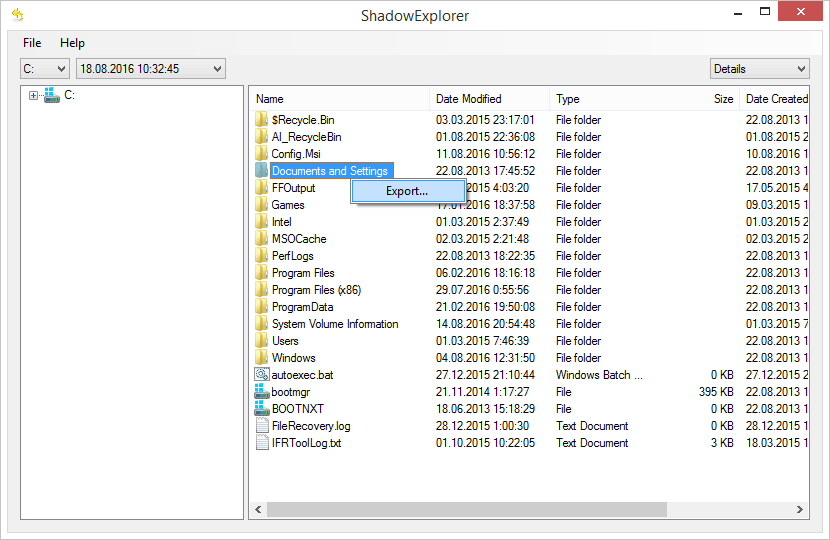Click date 14.08.2016 20:54:48 cell

pyautogui.click(x=485, y=324)
